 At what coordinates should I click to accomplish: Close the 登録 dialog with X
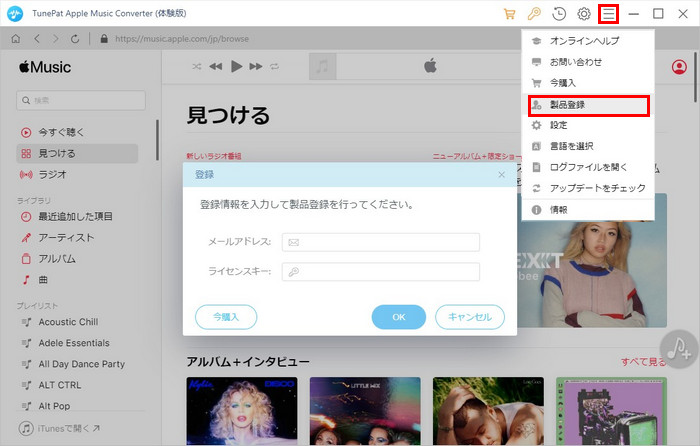pos(501,175)
